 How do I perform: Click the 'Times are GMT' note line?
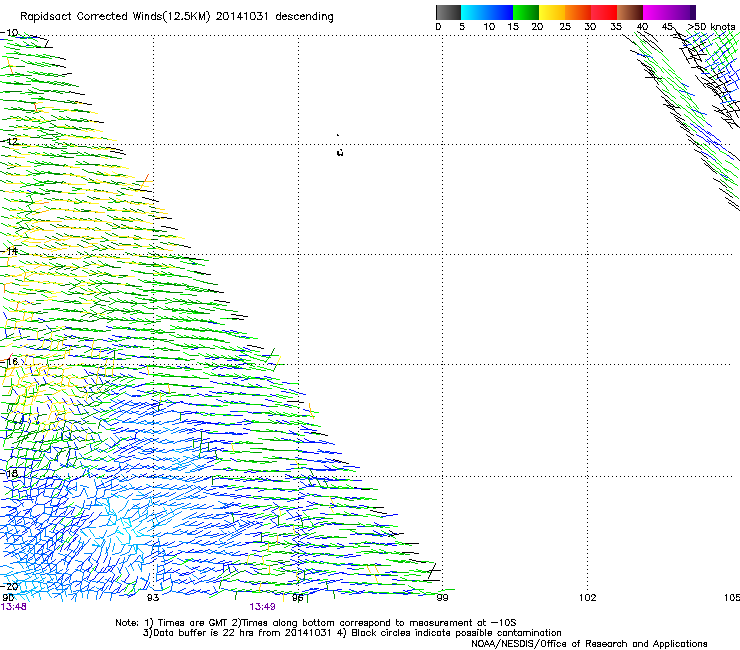(316, 623)
